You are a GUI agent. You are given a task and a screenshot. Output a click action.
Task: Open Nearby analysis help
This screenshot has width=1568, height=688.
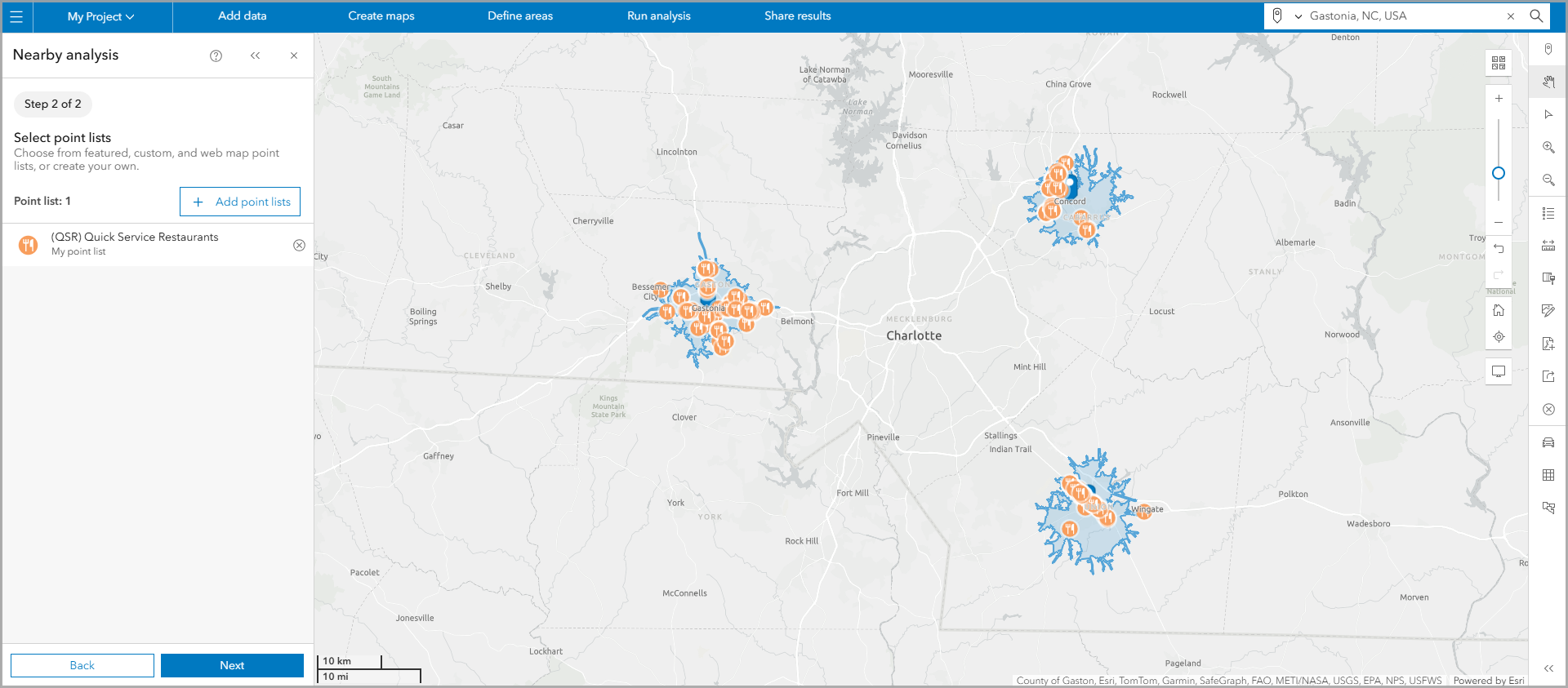216,55
